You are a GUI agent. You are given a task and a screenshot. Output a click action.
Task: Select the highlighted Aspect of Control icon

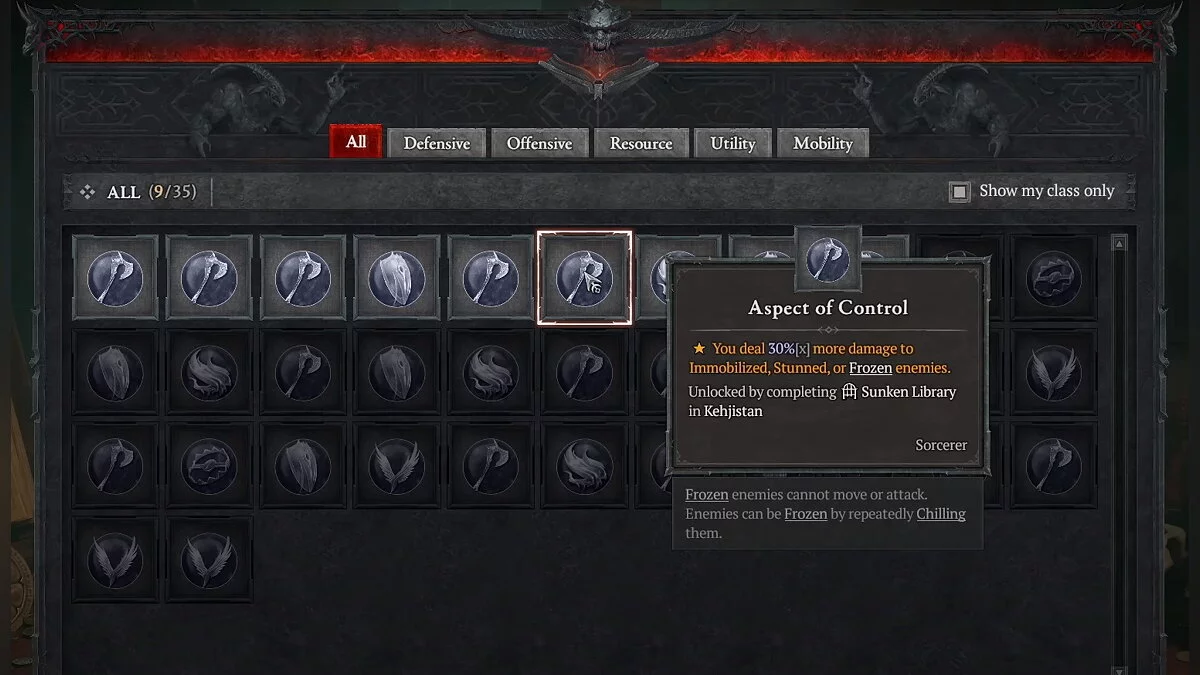coord(585,278)
